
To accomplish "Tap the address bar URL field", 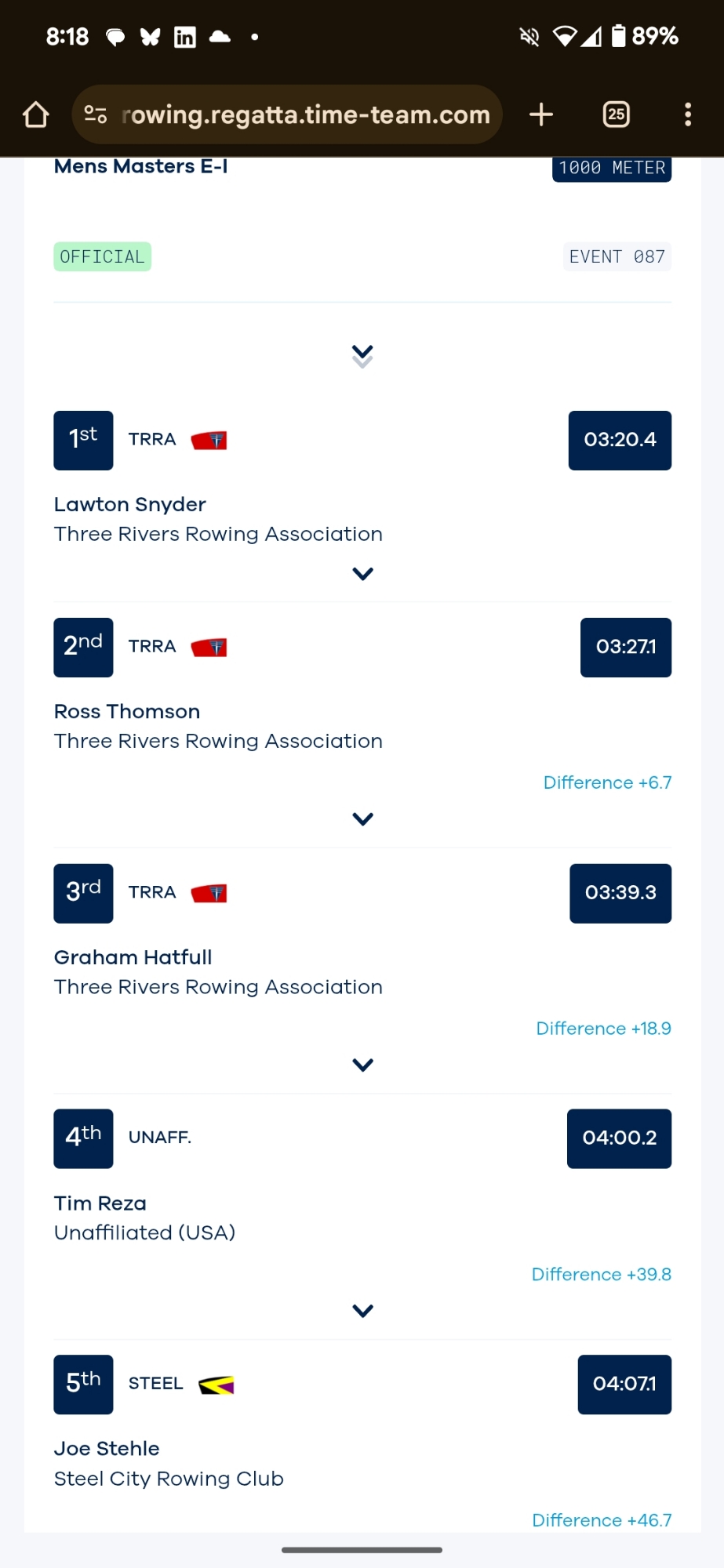I will pyautogui.click(x=306, y=114).
